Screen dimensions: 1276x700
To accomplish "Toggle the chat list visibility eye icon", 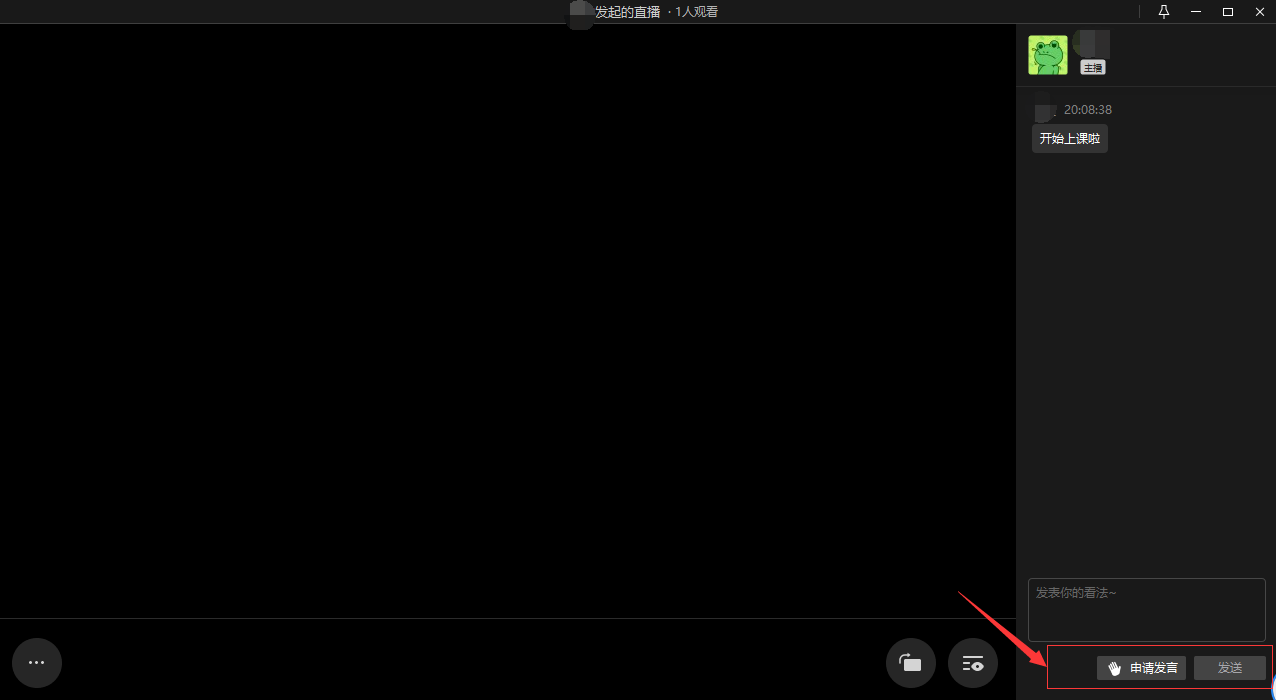I will point(972,663).
